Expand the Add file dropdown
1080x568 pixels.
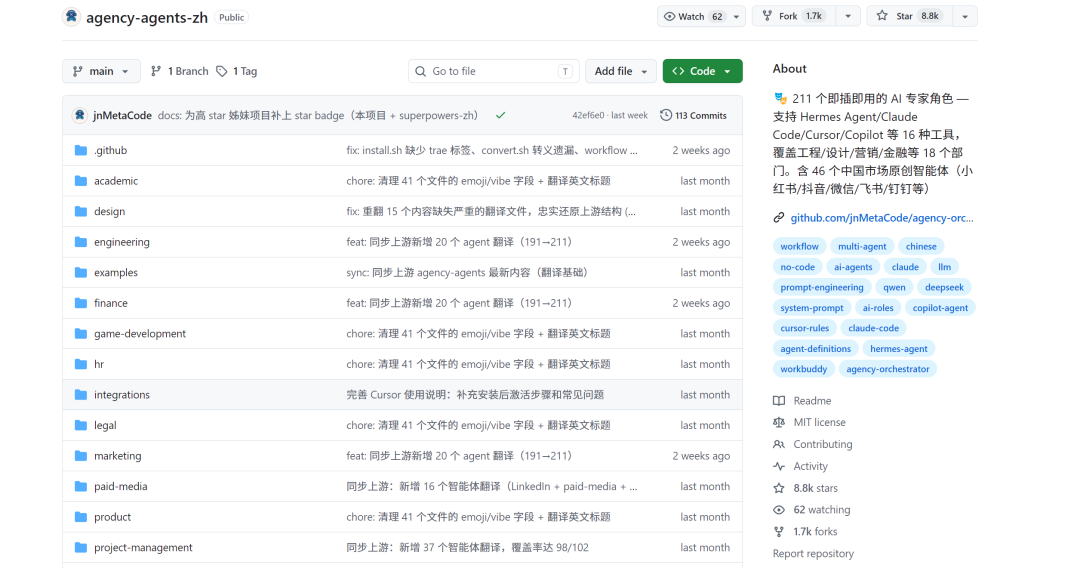tap(621, 71)
